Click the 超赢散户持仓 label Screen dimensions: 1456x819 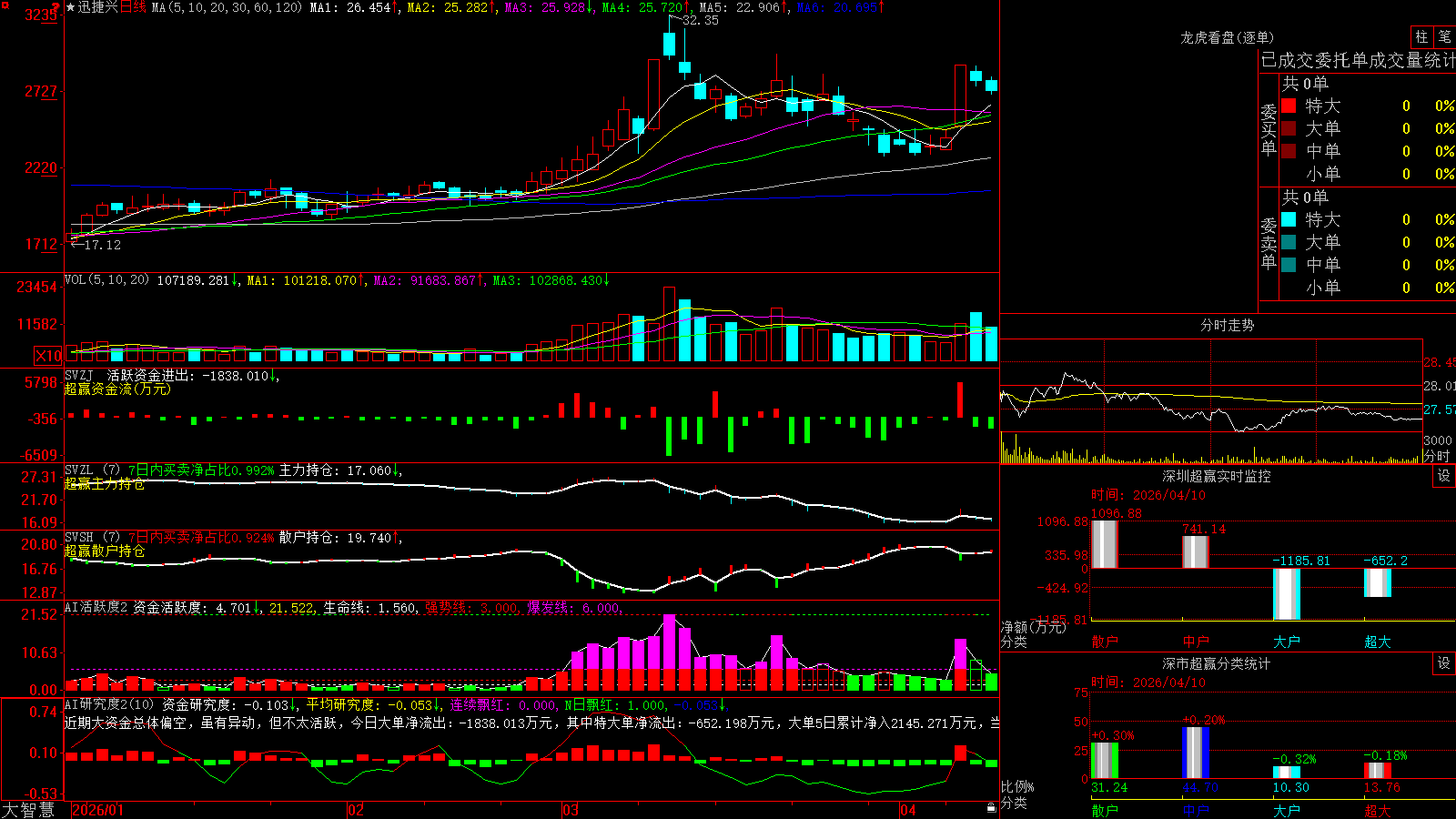(x=105, y=551)
